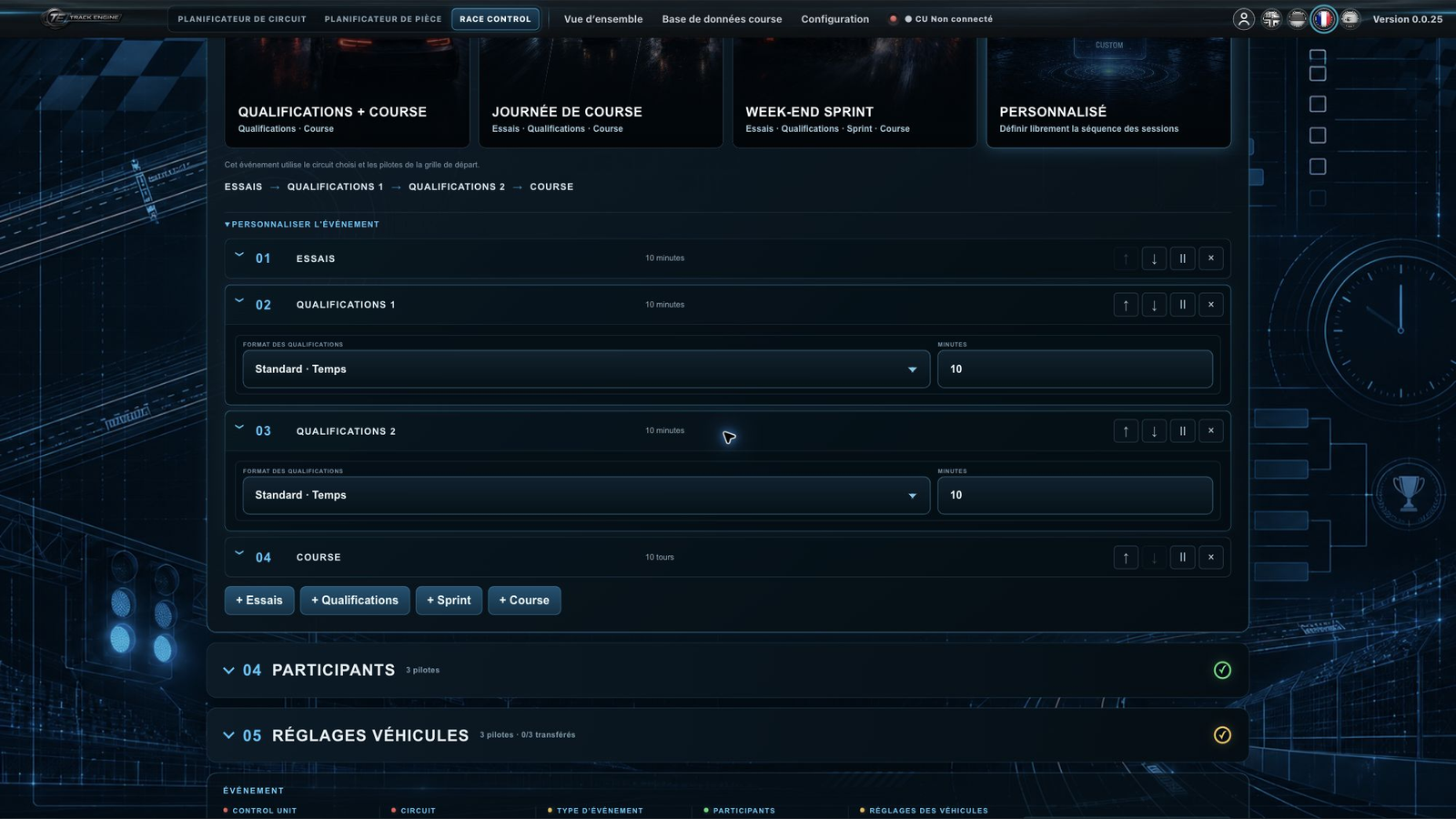Add a Qualifications session

coord(355,601)
